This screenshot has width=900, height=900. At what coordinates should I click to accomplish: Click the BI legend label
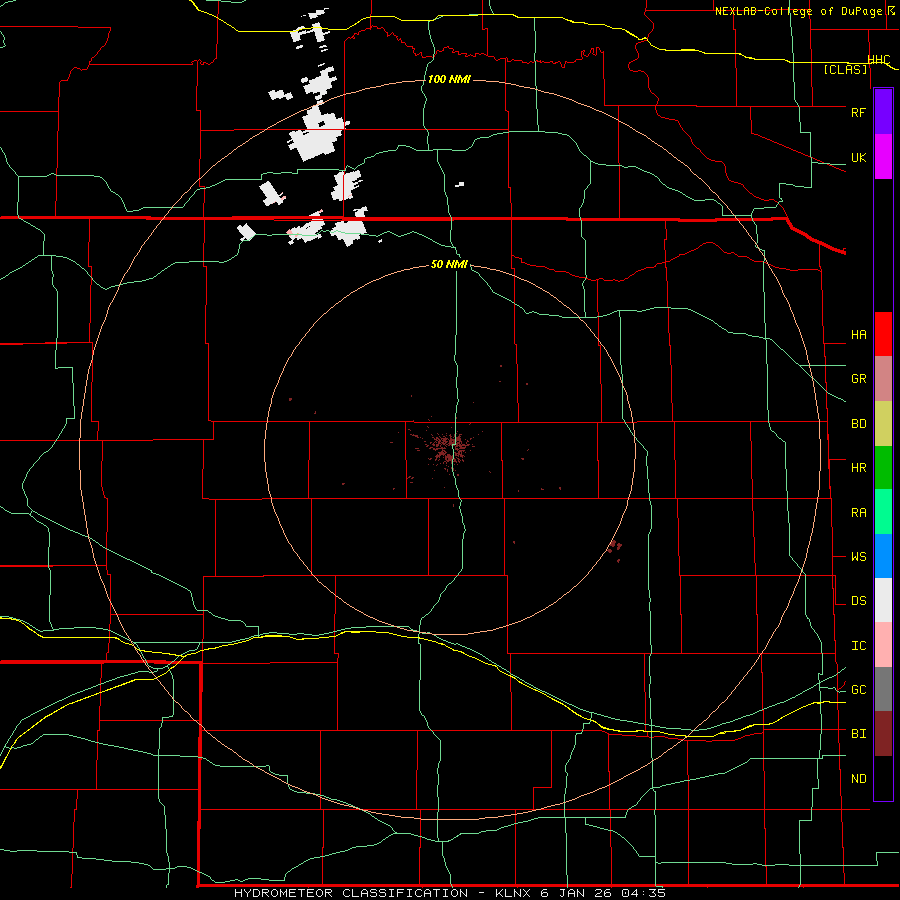(x=858, y=734)
